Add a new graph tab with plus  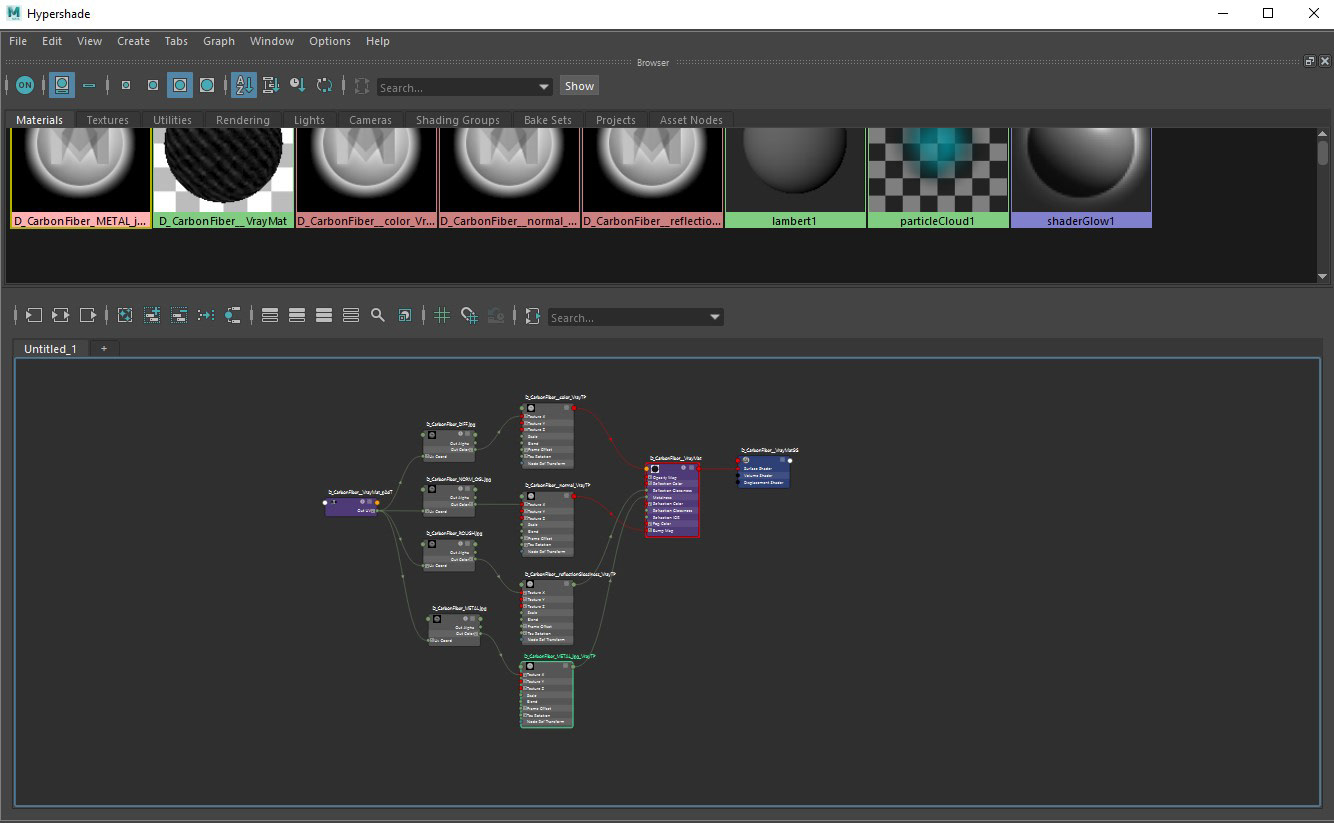pyautogui.click(x=103, y=348)
